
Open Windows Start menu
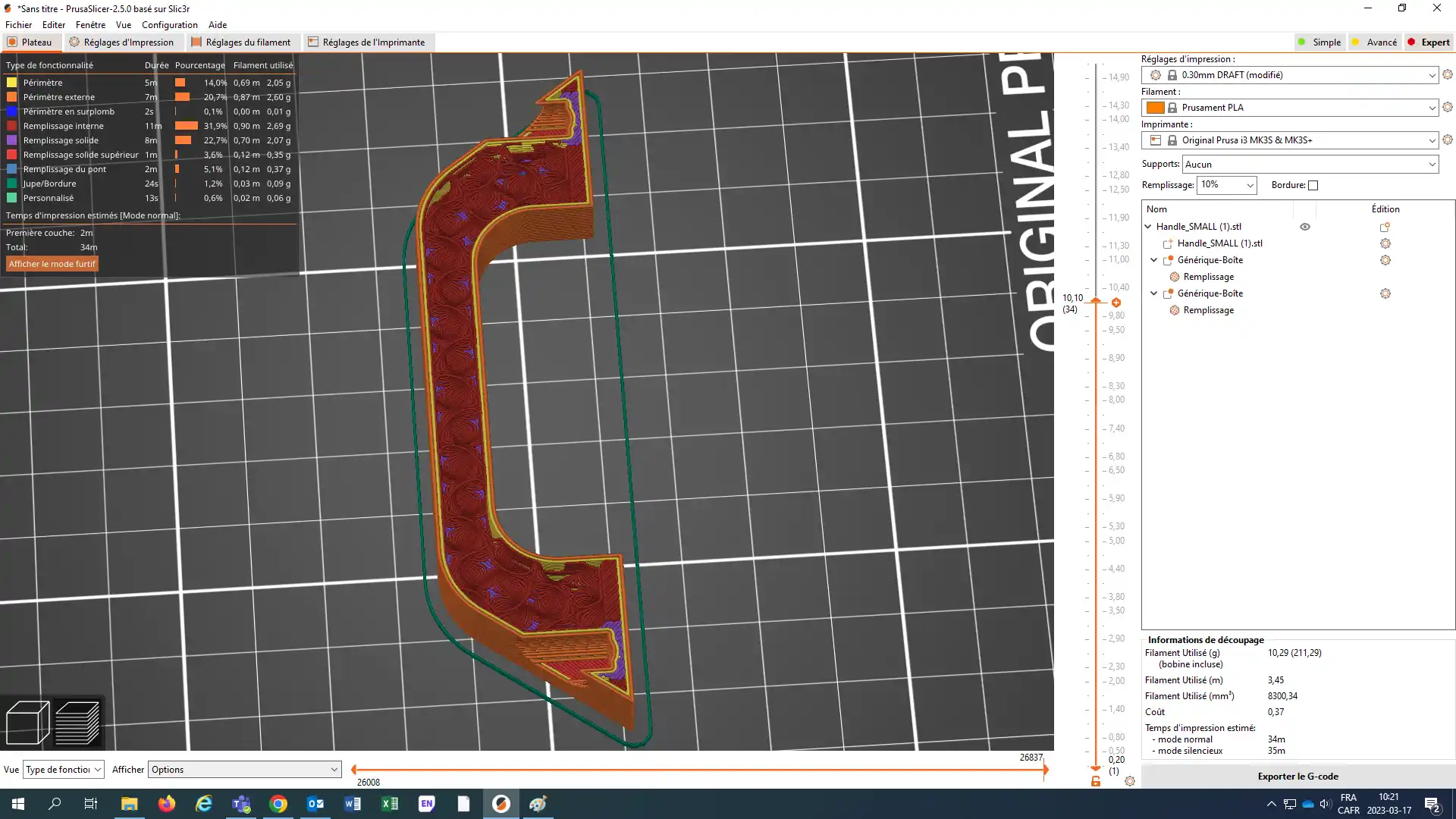[18, 804]
